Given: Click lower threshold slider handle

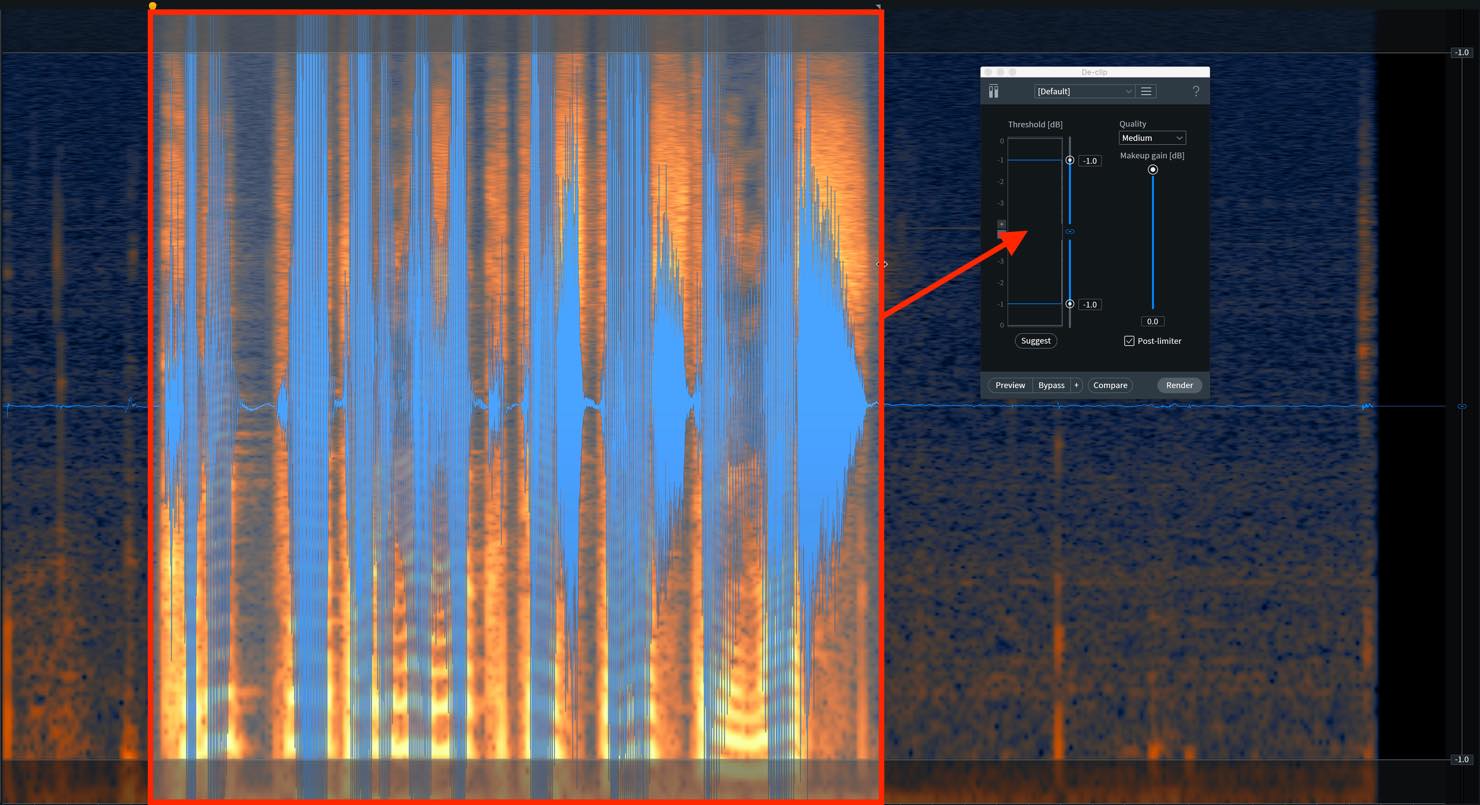Looking at the screenshot, I should pyautogui.click(x=1070, y=304).
